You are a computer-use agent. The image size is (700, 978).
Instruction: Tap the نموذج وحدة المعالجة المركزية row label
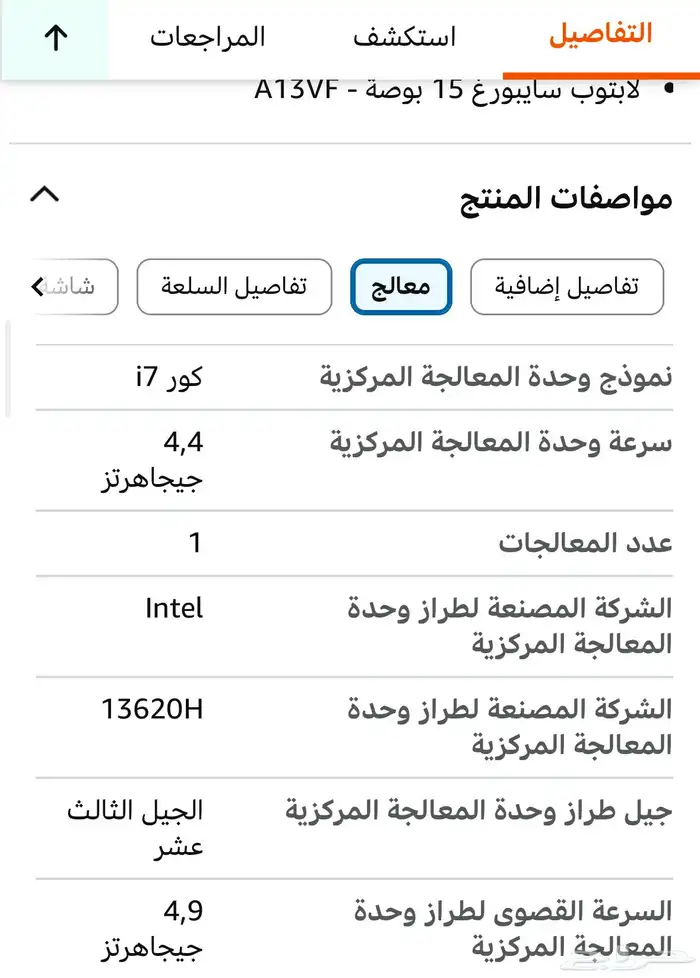click(x=496, y=377)
